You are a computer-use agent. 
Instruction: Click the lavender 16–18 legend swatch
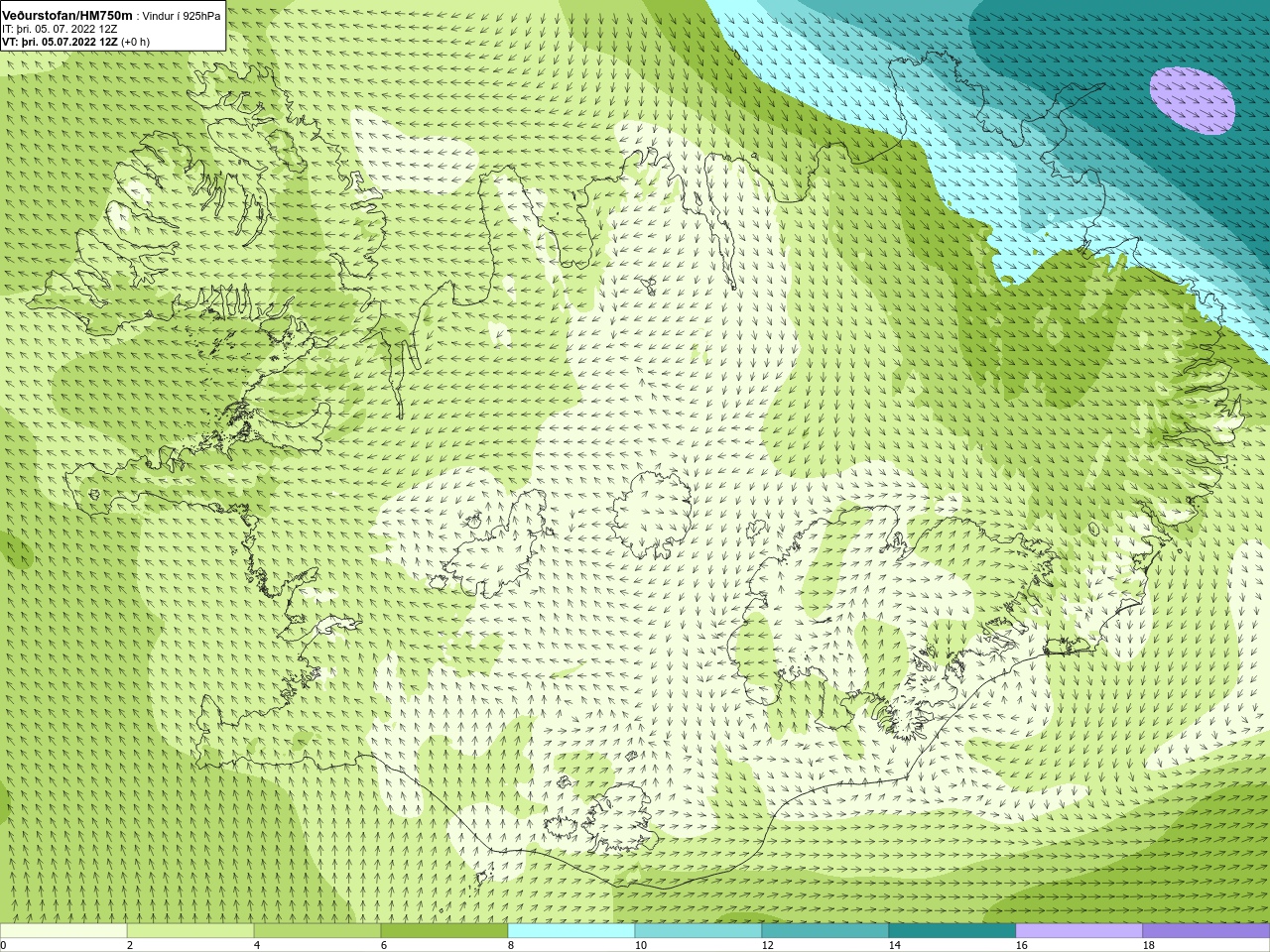click(1079, 931)
